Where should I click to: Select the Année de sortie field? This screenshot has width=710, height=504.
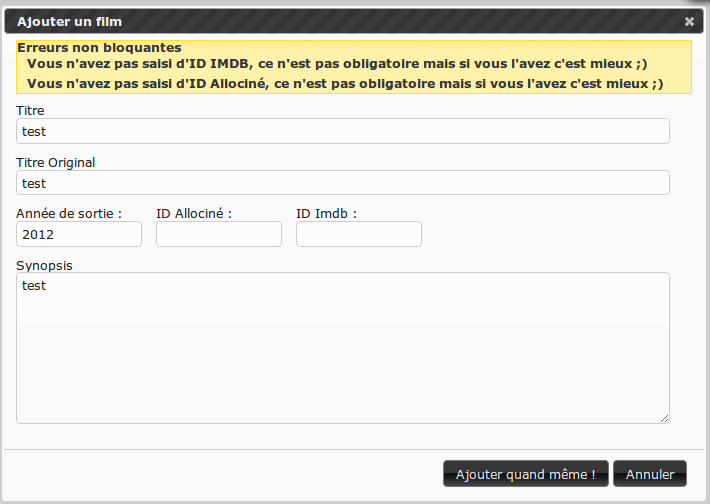pos(79,234)
